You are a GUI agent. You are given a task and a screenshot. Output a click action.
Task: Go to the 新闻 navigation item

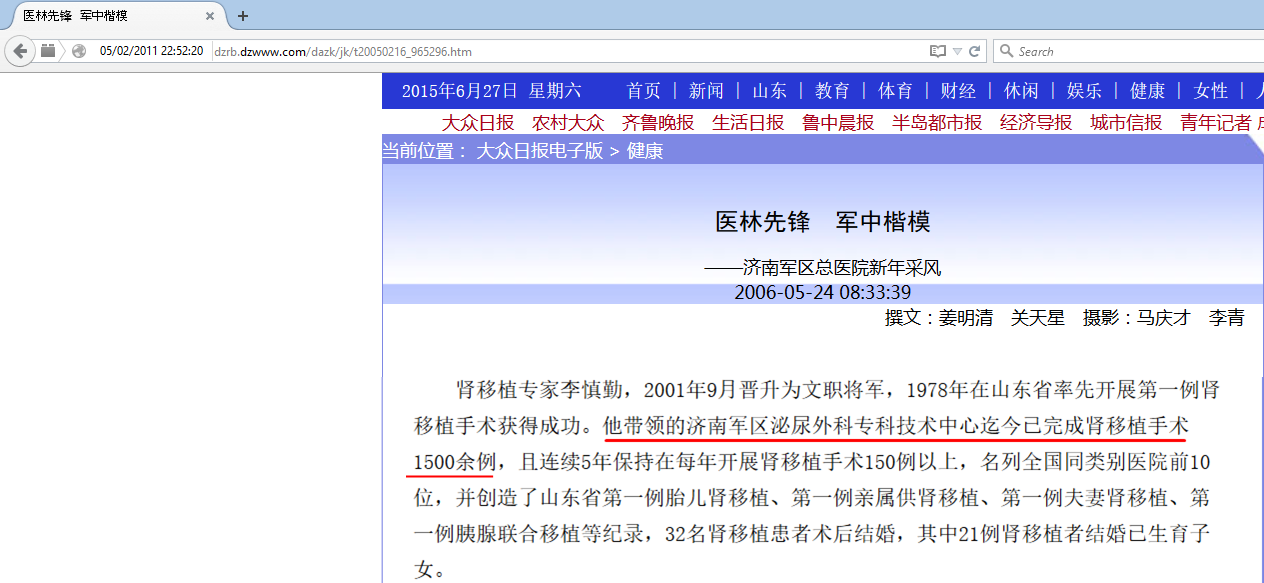[x=706, y=91]
